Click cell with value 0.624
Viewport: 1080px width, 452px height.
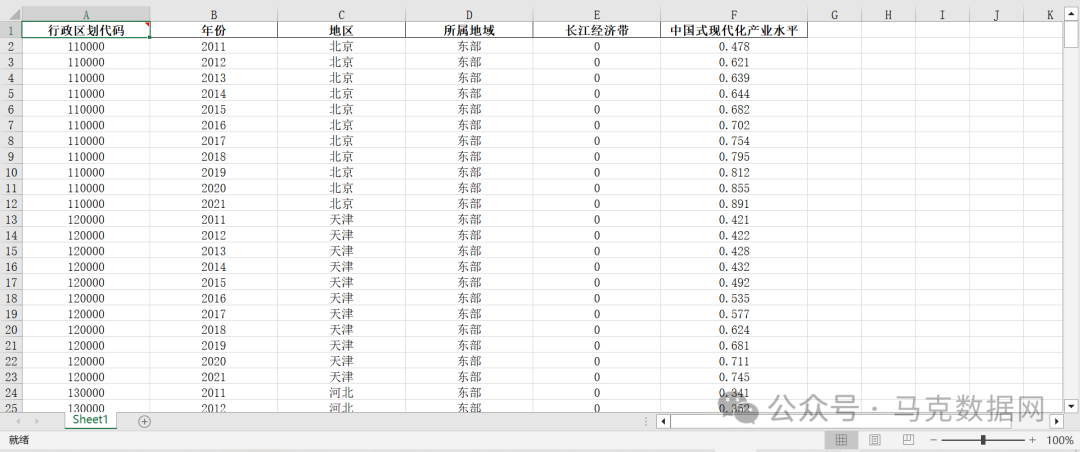[734, 329]
